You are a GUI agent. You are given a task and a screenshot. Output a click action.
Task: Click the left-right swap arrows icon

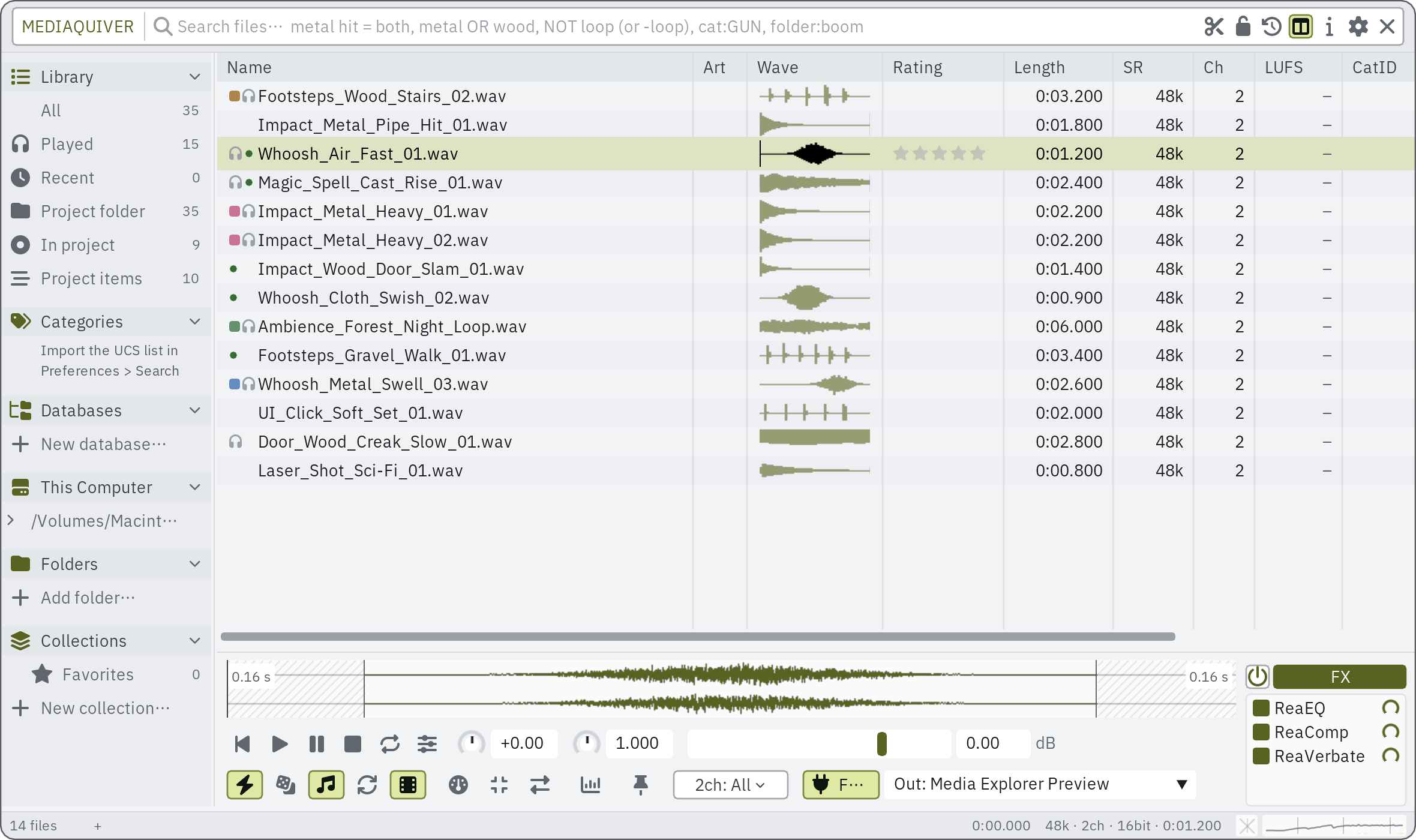pyautogui.click(x=540, y=785)
